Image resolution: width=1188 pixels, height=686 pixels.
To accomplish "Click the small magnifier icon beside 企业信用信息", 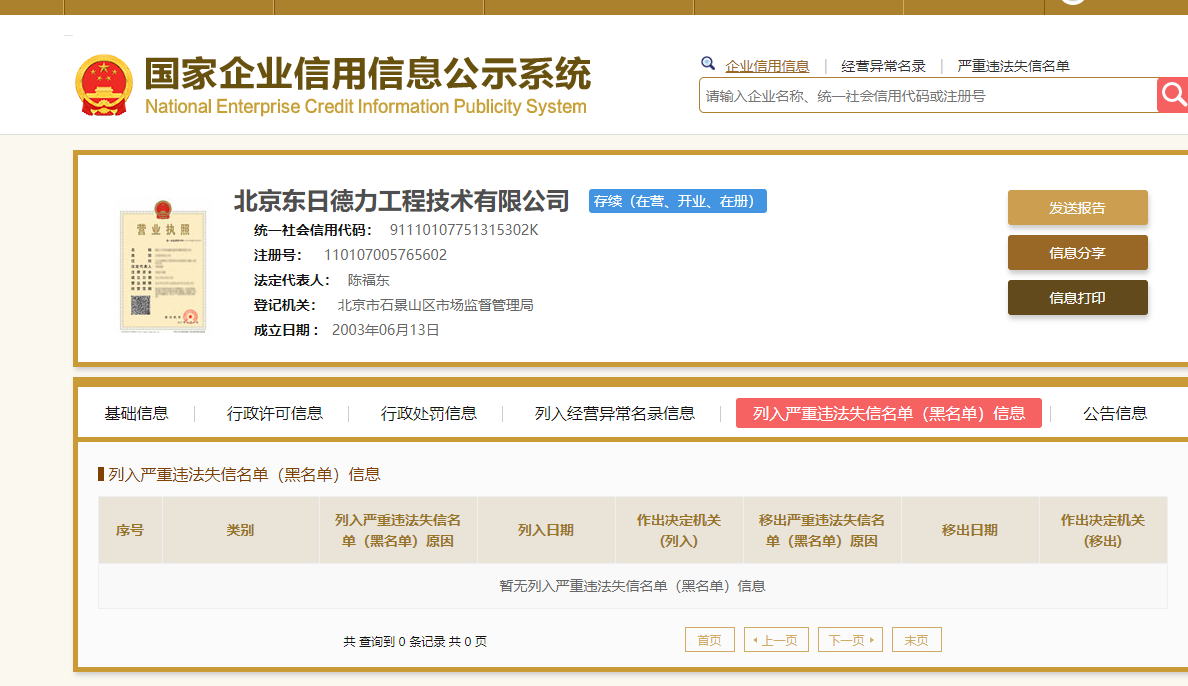I will (708, 64).
